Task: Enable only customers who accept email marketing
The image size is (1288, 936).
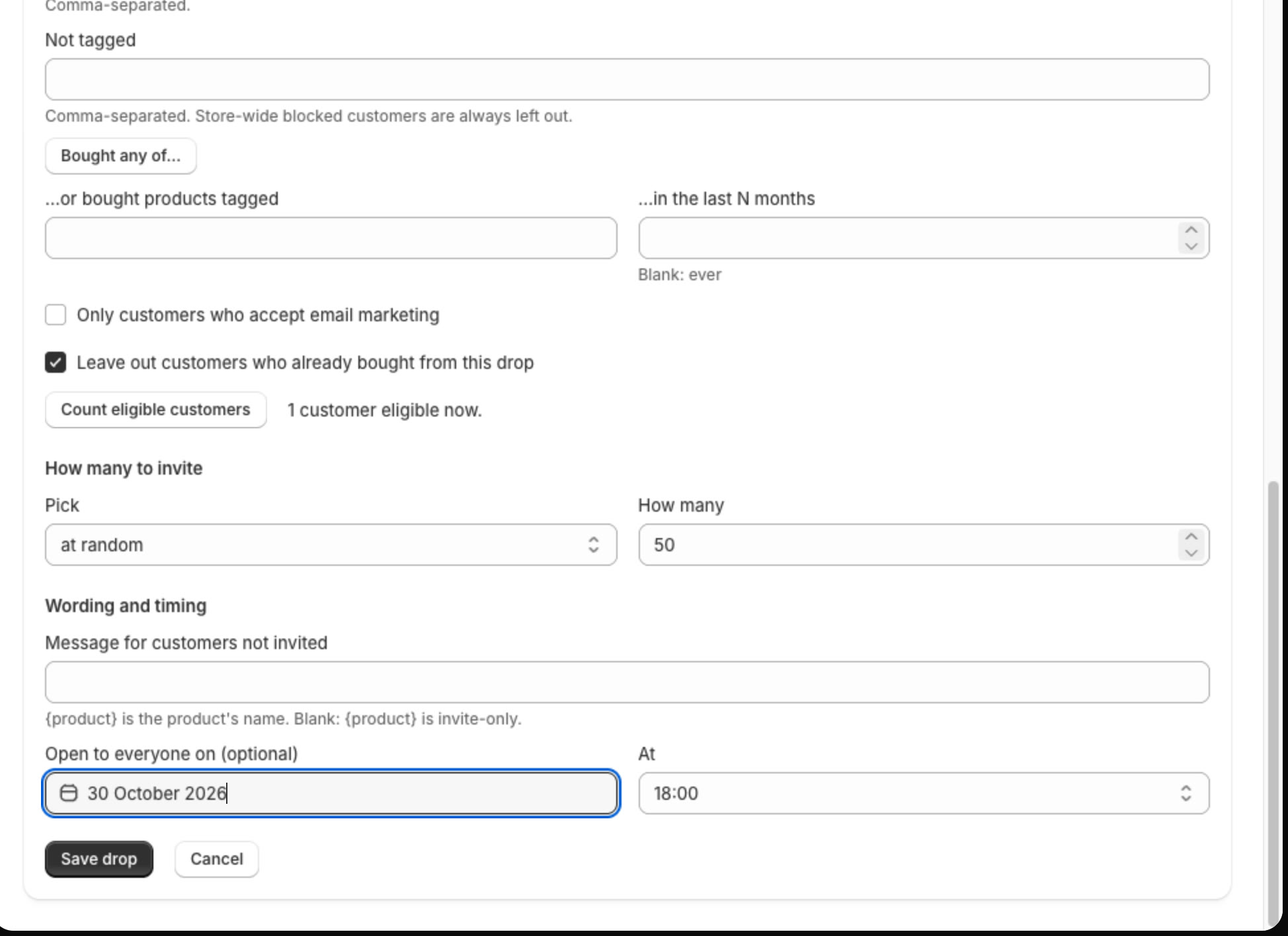Action: (x=56, y=315)
